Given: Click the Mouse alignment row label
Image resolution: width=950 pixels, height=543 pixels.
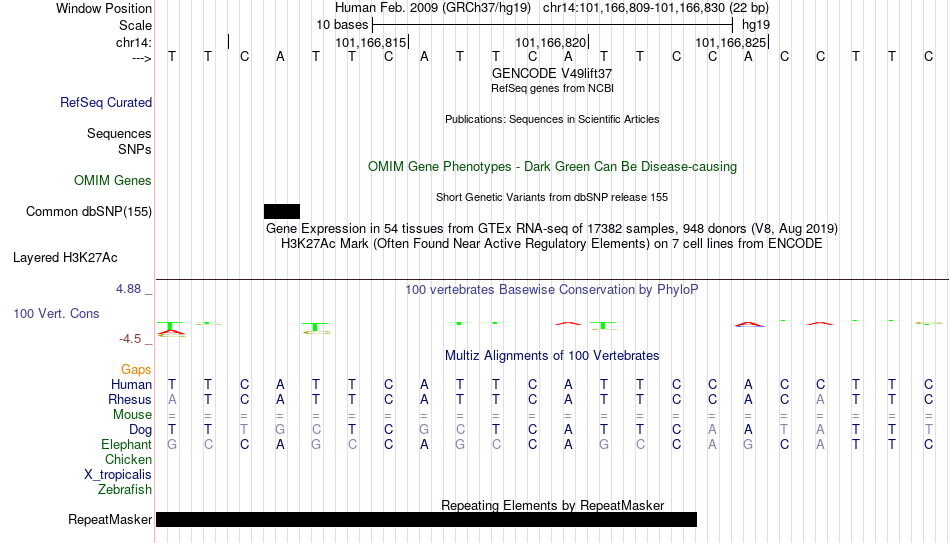Looking at the screenshot, I should tap(132, 415).
